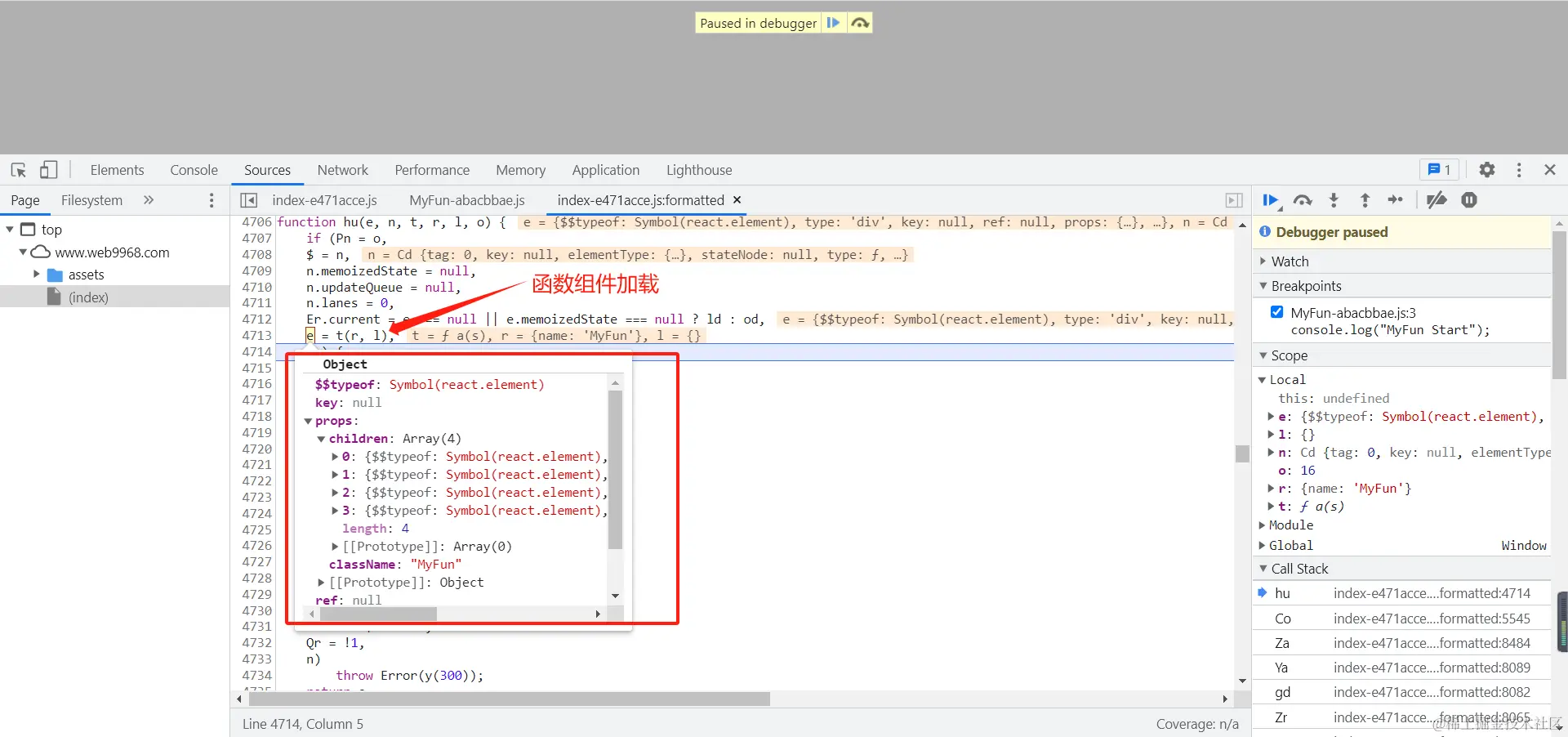Toggle the device toolbar icon
Screen dimensions: 1568x737
[49, 170]
